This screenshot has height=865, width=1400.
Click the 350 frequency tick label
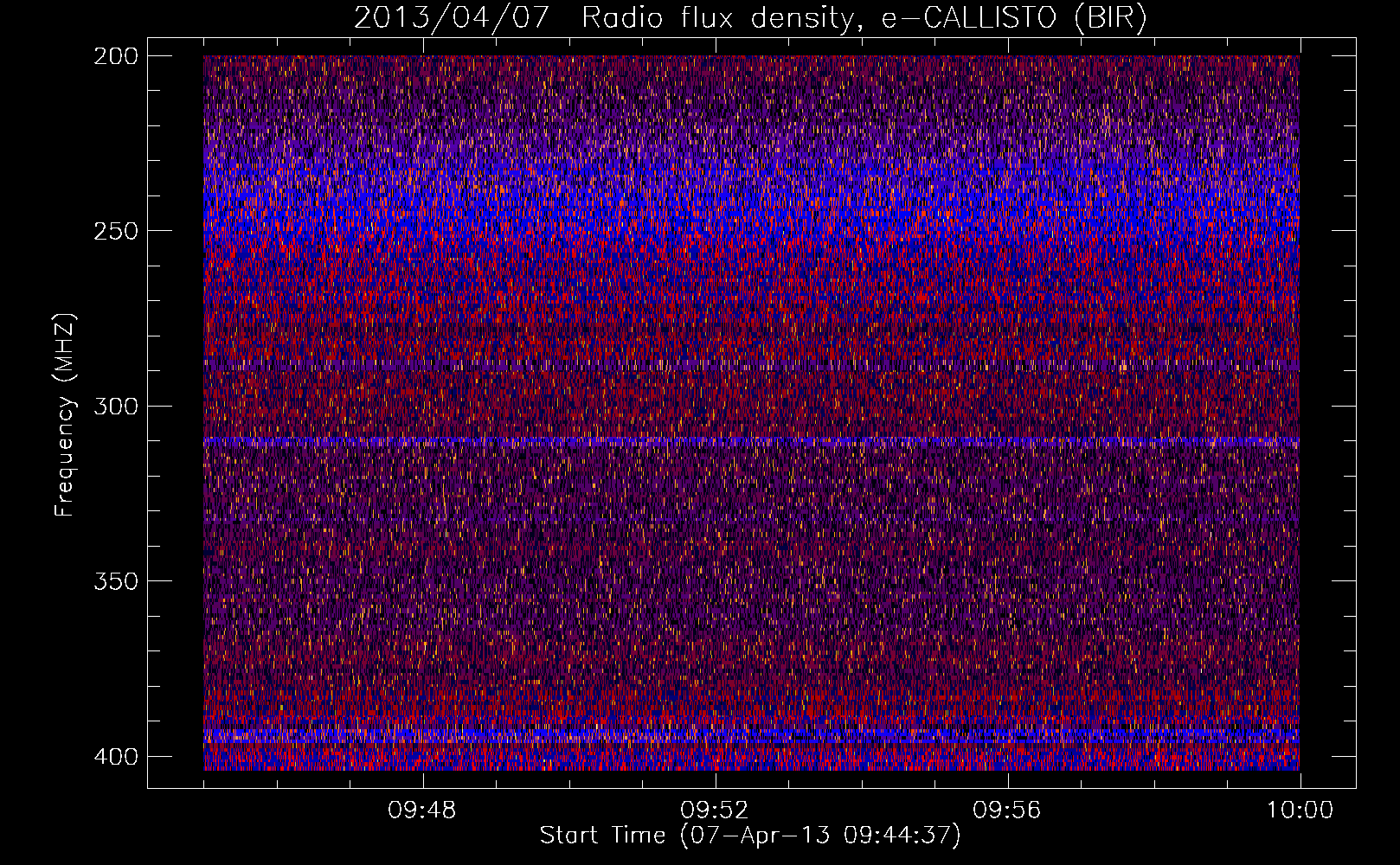coord(116,580)
